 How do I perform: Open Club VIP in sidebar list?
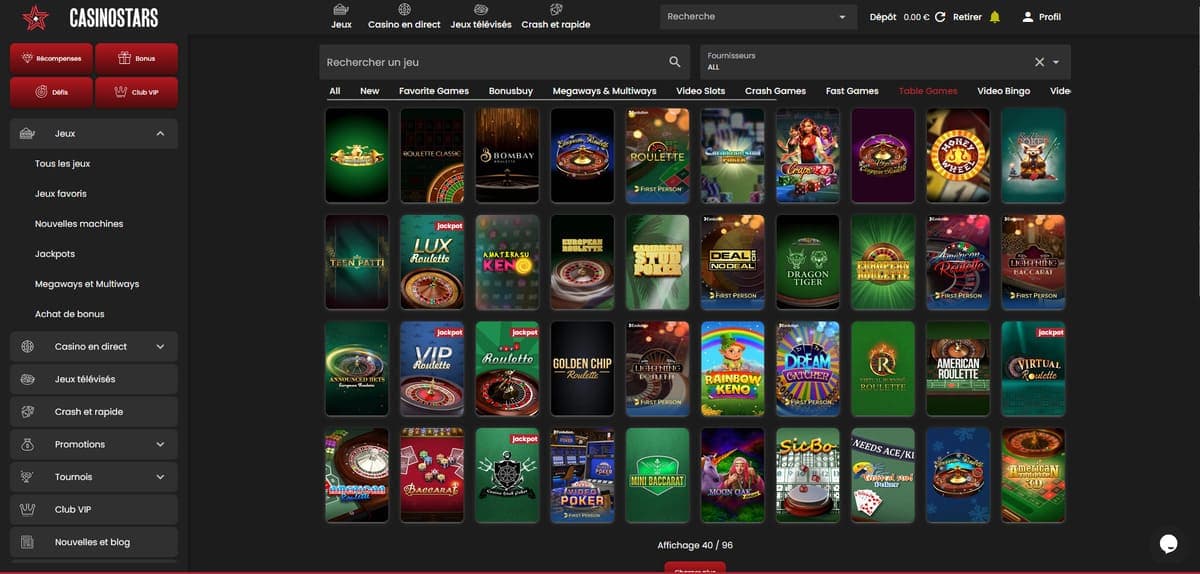[x=94, y=510]
